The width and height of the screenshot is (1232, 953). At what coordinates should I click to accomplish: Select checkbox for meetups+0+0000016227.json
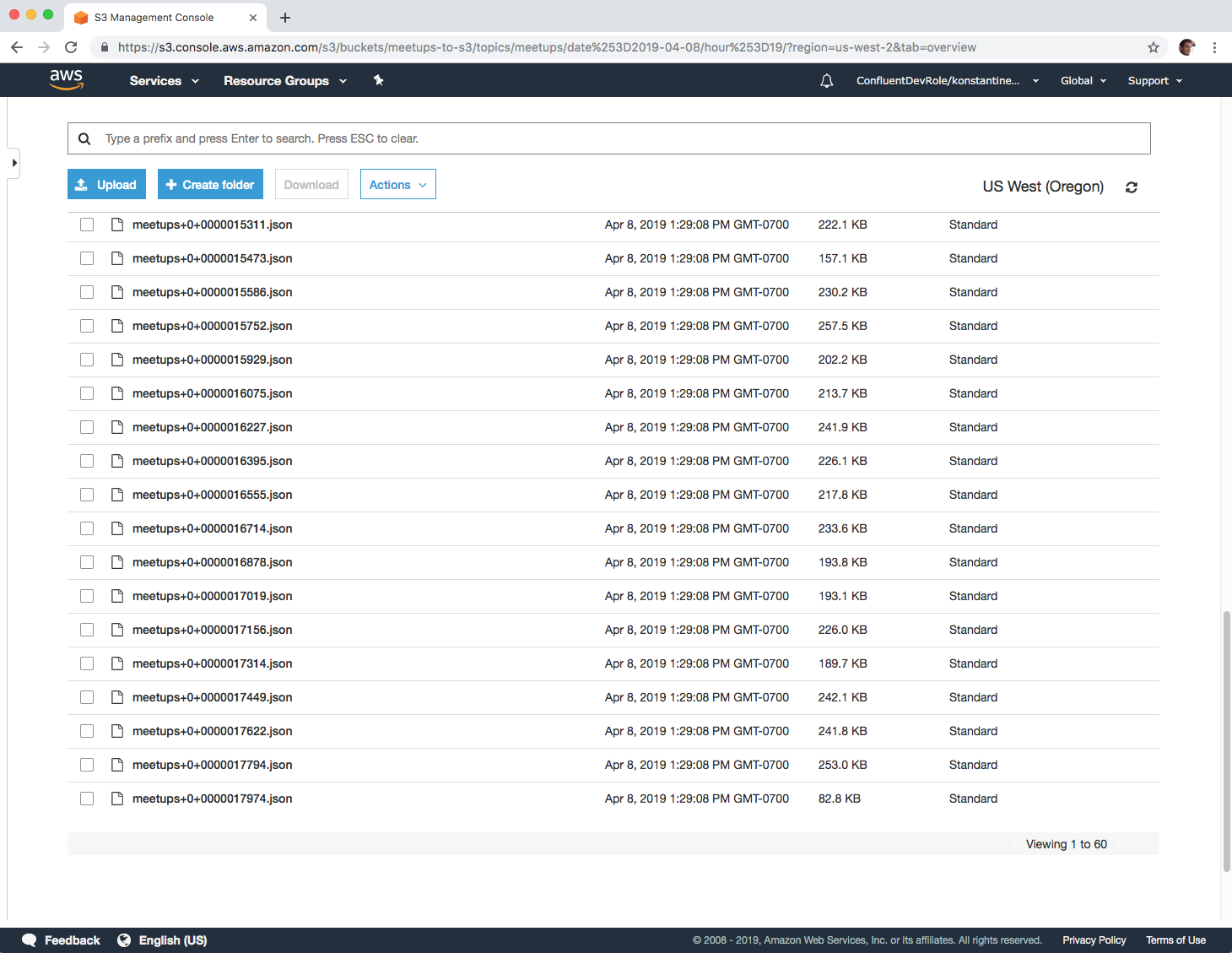coord(87,427)
